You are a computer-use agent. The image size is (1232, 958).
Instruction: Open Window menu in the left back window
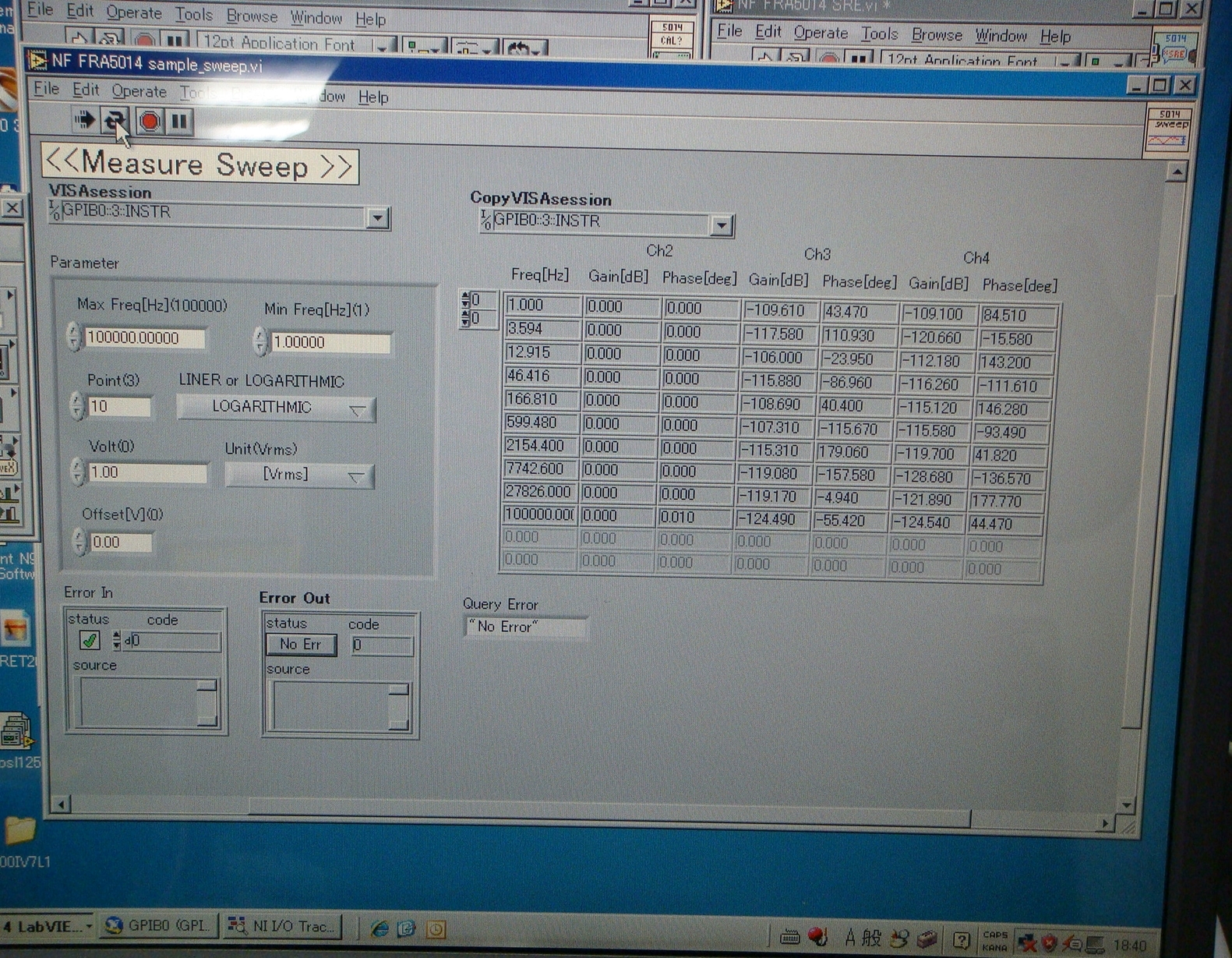[x=316, y=17]
